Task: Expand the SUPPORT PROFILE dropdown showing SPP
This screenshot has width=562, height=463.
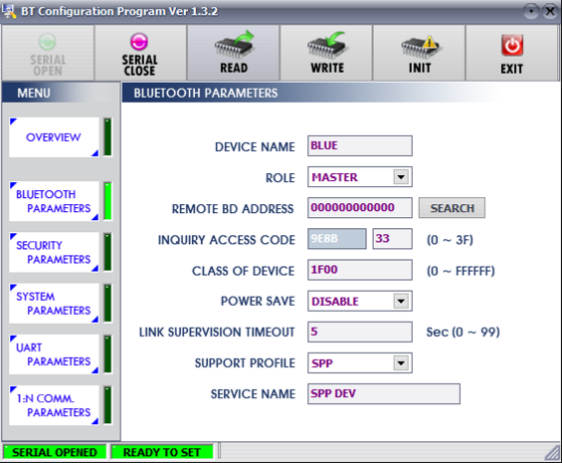Action: pyautogui.click(x=401, y=363)
